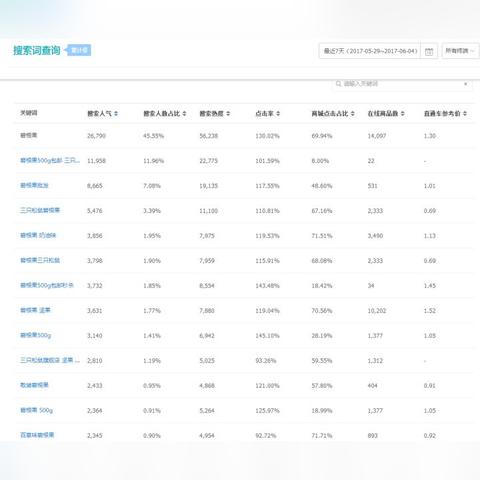This screenshot has width=480, height=480.
Task: Select the 130.02% click rate cell
Action: point(267,136)
